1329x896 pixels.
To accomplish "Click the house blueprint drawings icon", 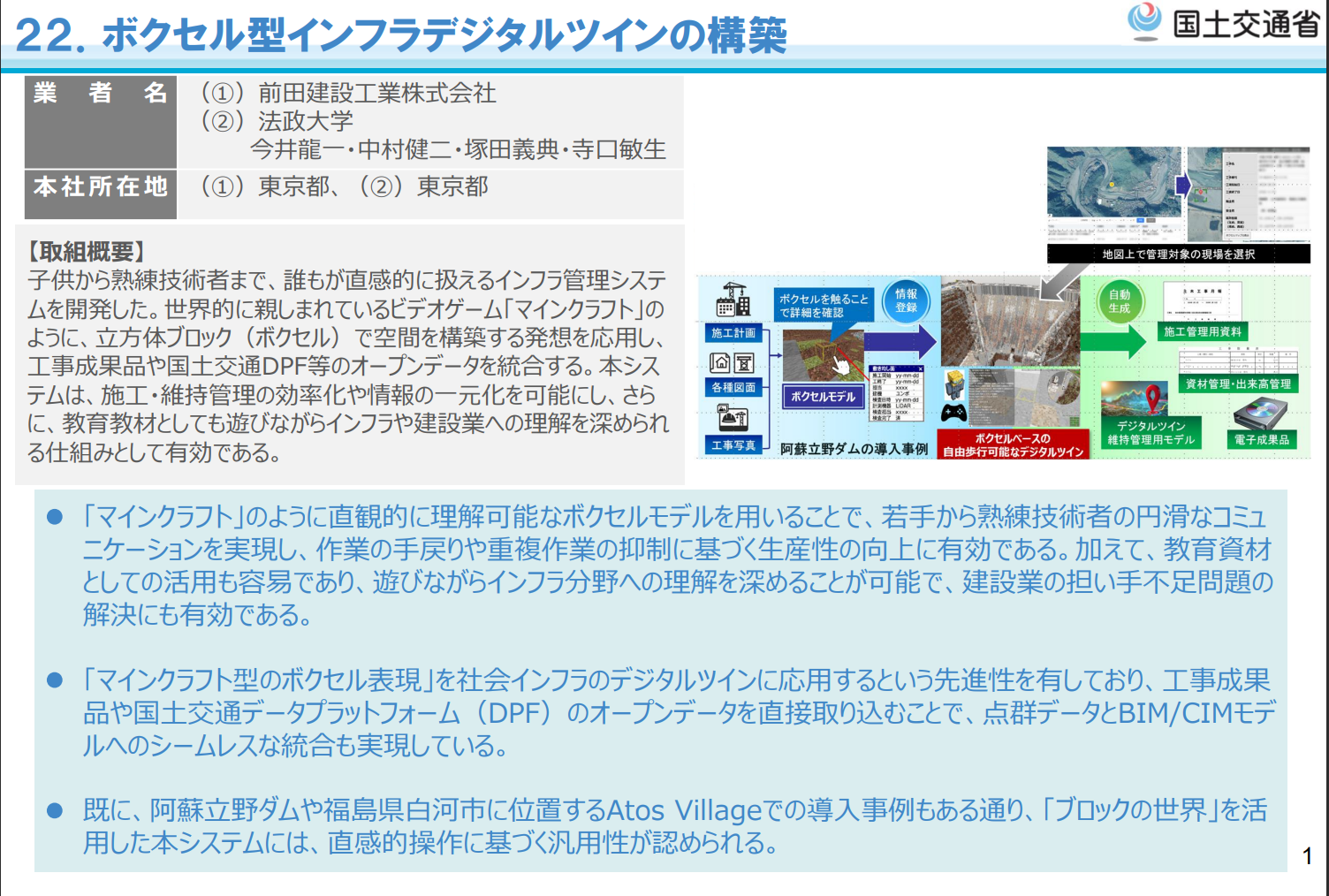I will point(732,362).
